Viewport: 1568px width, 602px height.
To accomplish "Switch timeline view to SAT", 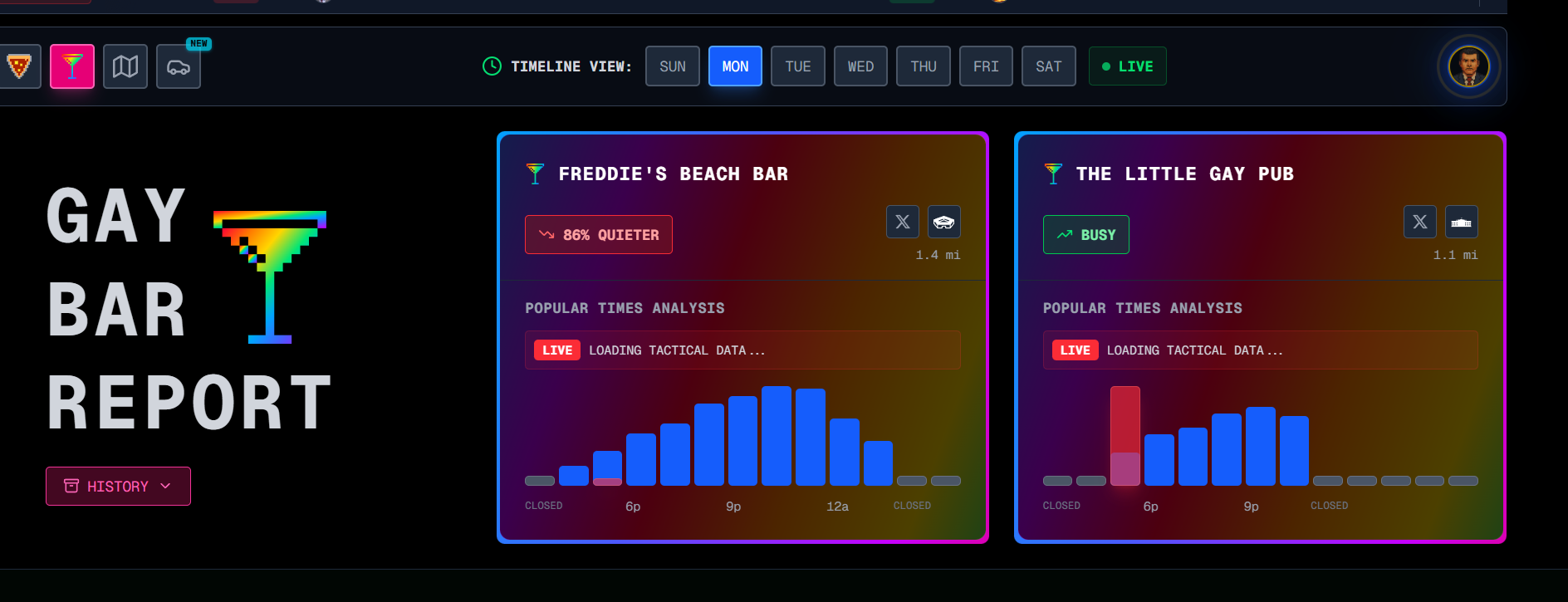I will (1049, 66).
